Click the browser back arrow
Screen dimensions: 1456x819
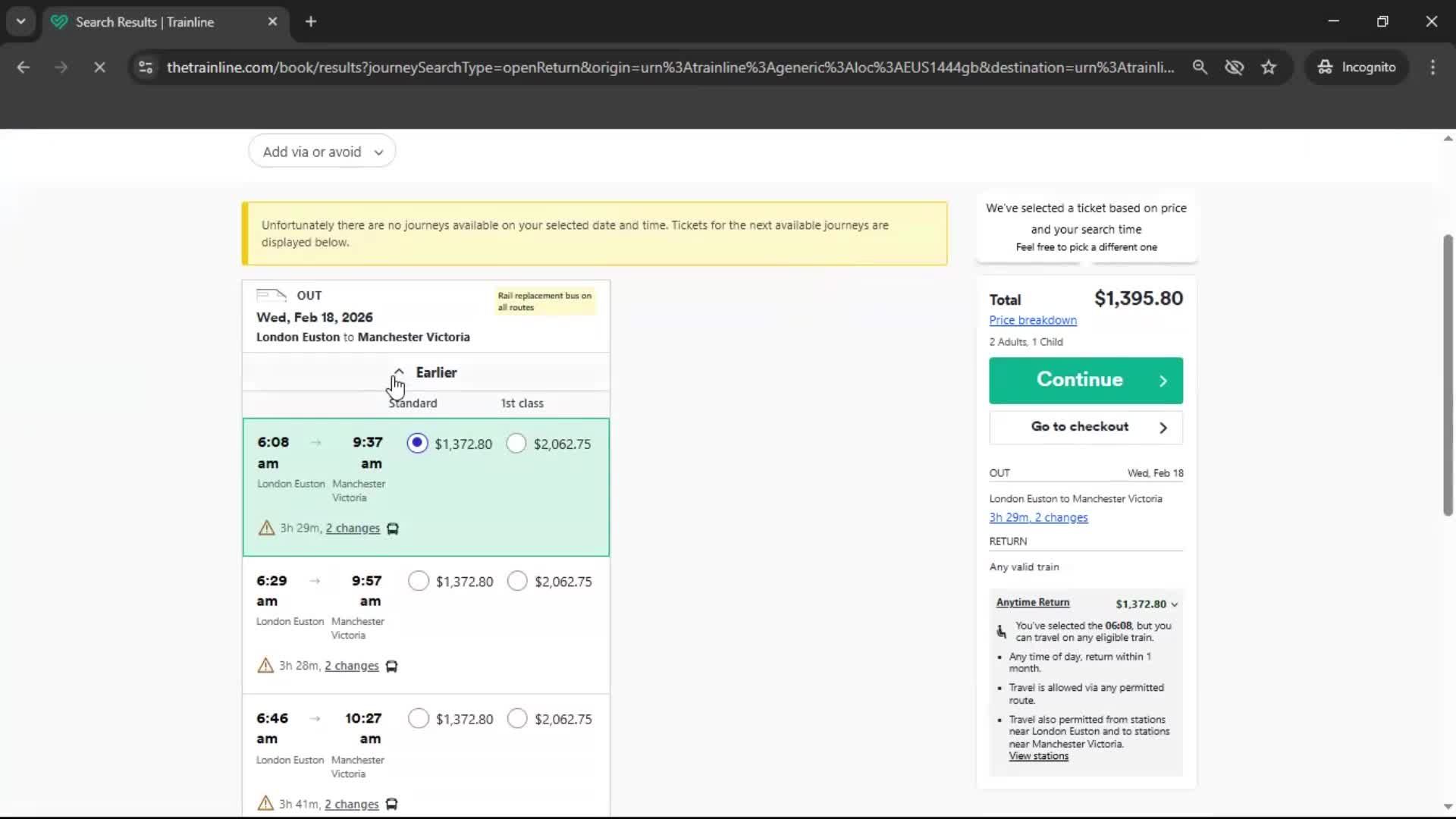(x=23, y=67)
